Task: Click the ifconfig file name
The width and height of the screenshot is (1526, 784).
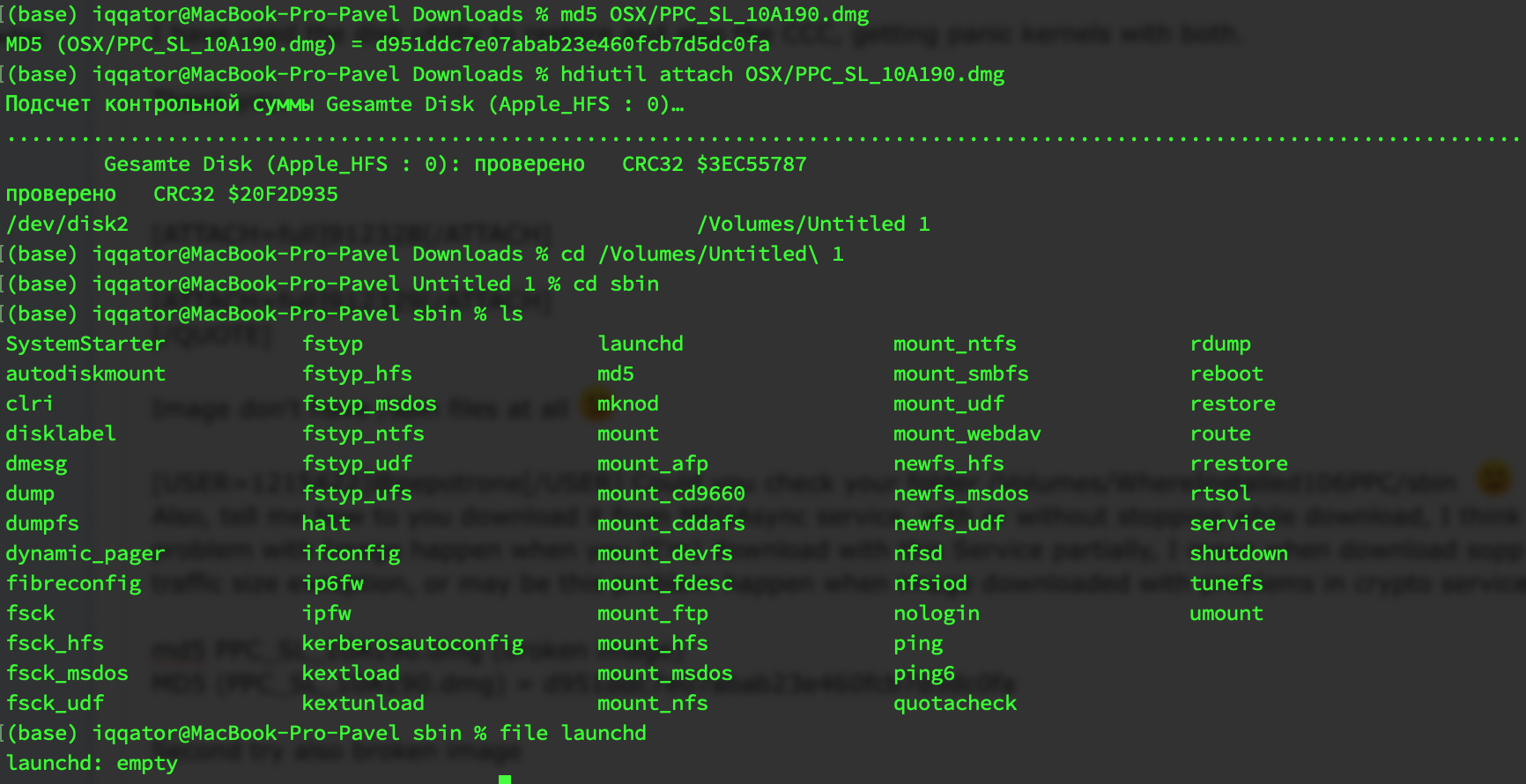Action: 351,553
